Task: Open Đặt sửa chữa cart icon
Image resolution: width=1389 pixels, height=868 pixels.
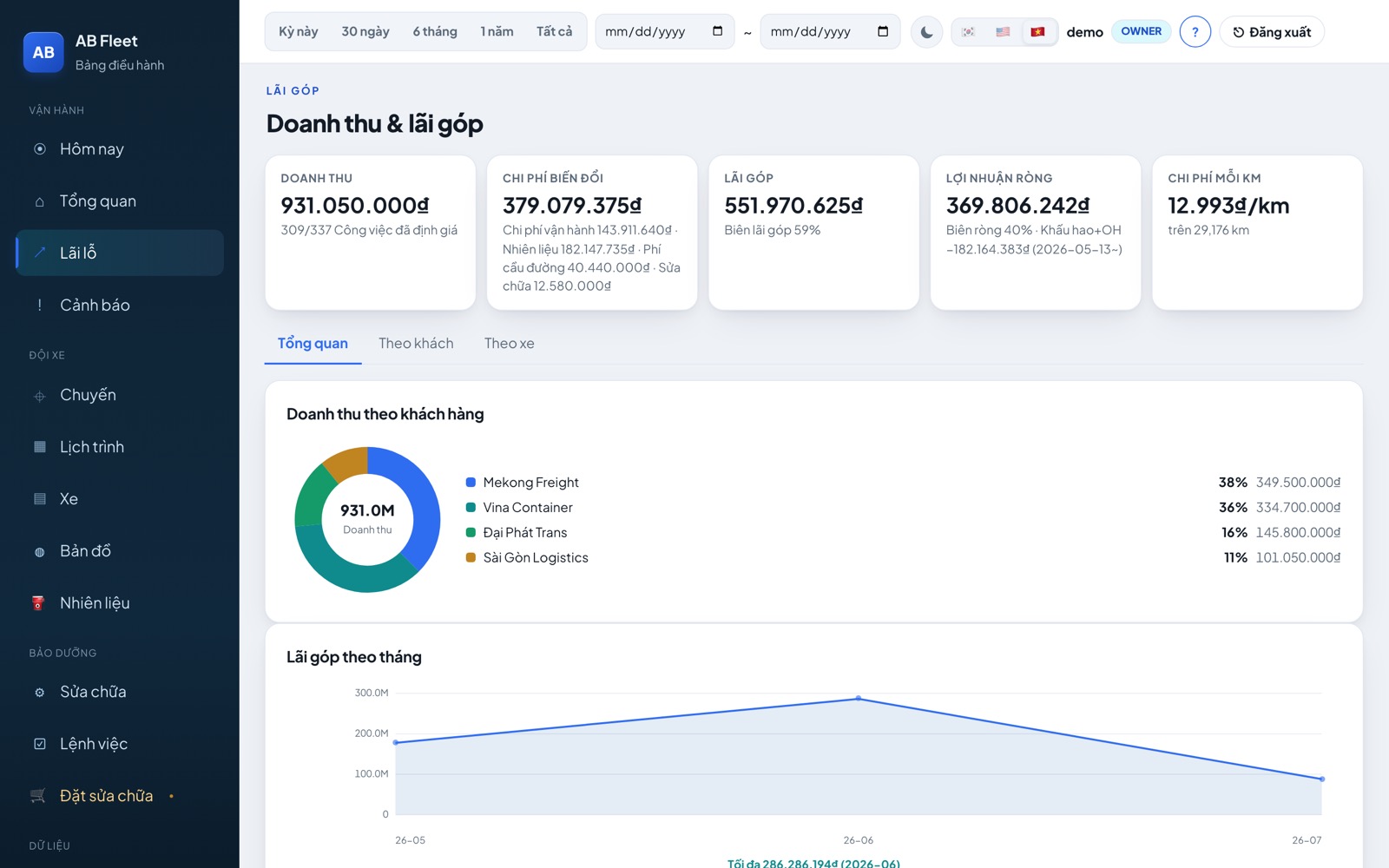Action: 38,796
